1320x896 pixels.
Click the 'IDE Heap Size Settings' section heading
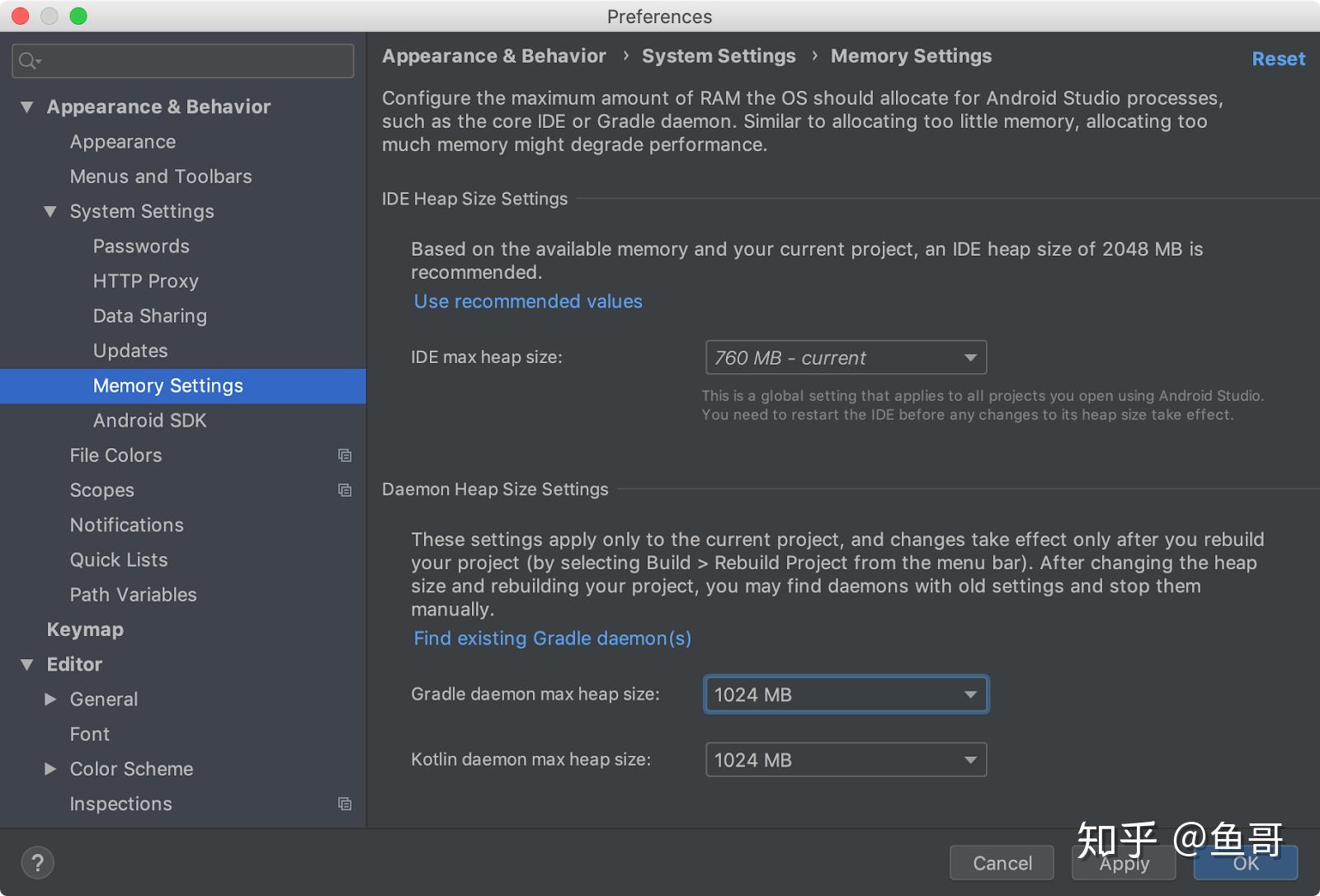(474, 199)
